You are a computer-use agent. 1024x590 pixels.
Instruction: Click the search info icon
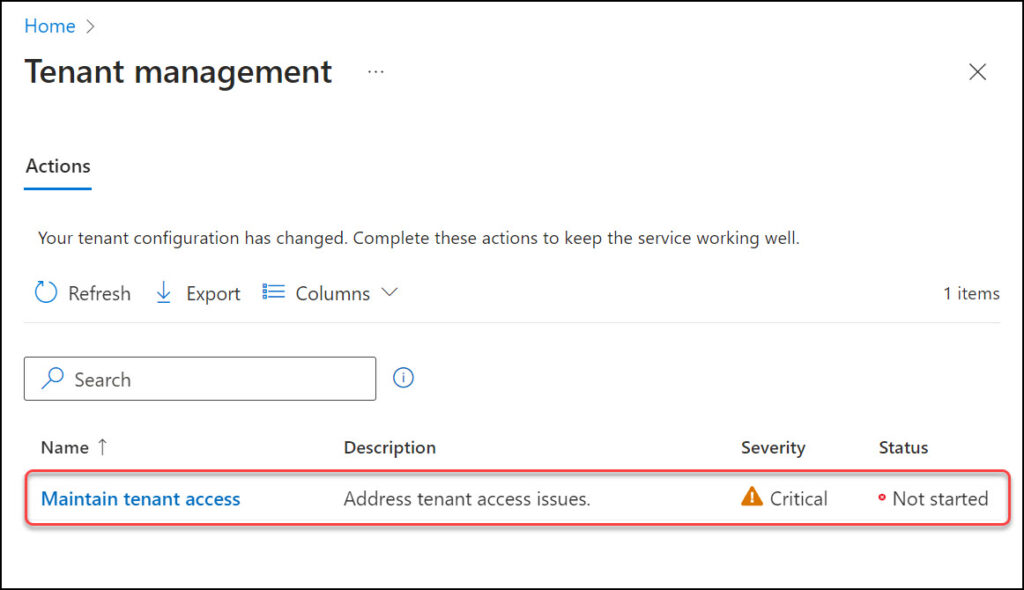coord(403,378)
